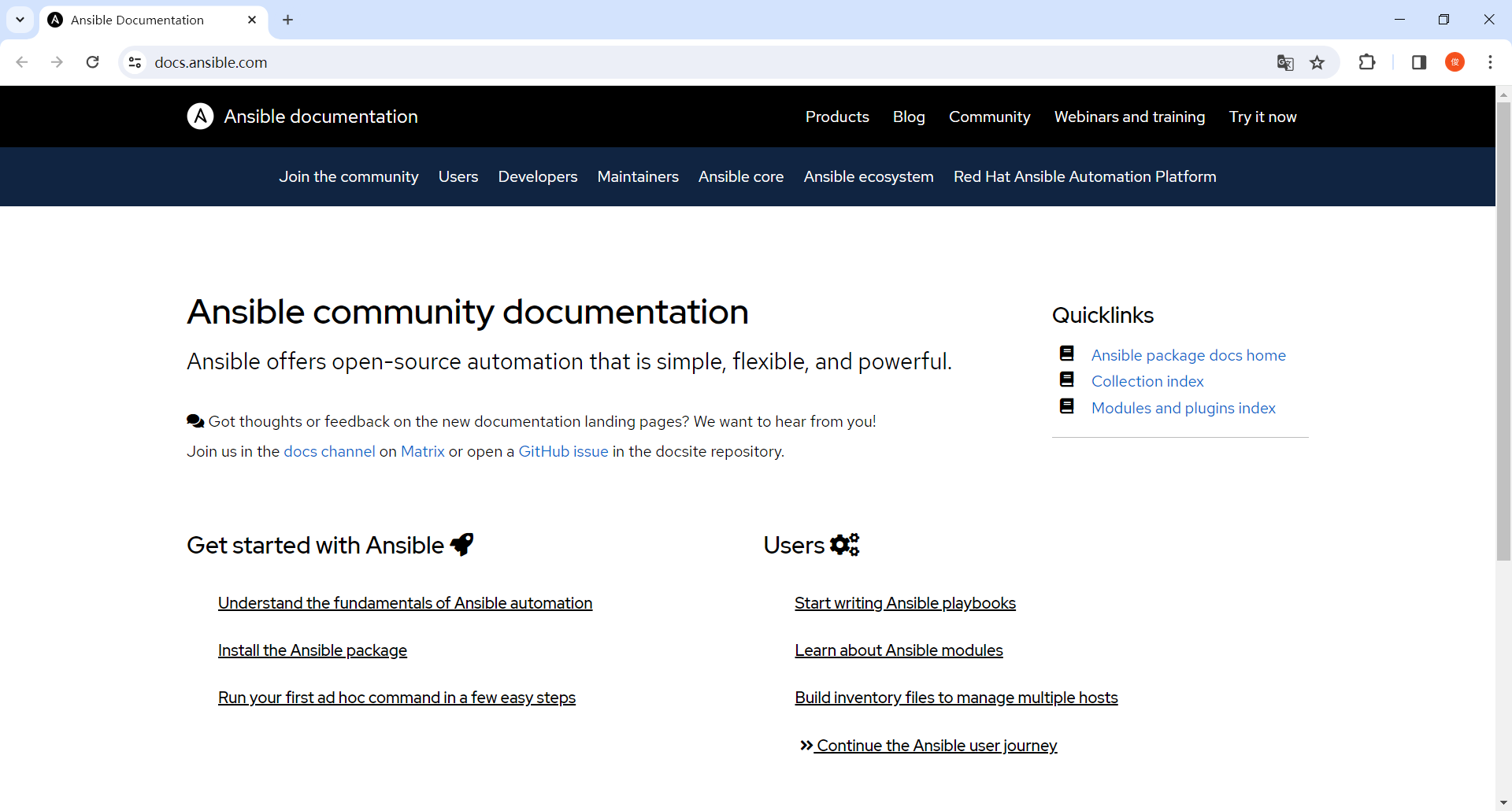Select Ansible ecosystem navigation item

pos(869,176)
